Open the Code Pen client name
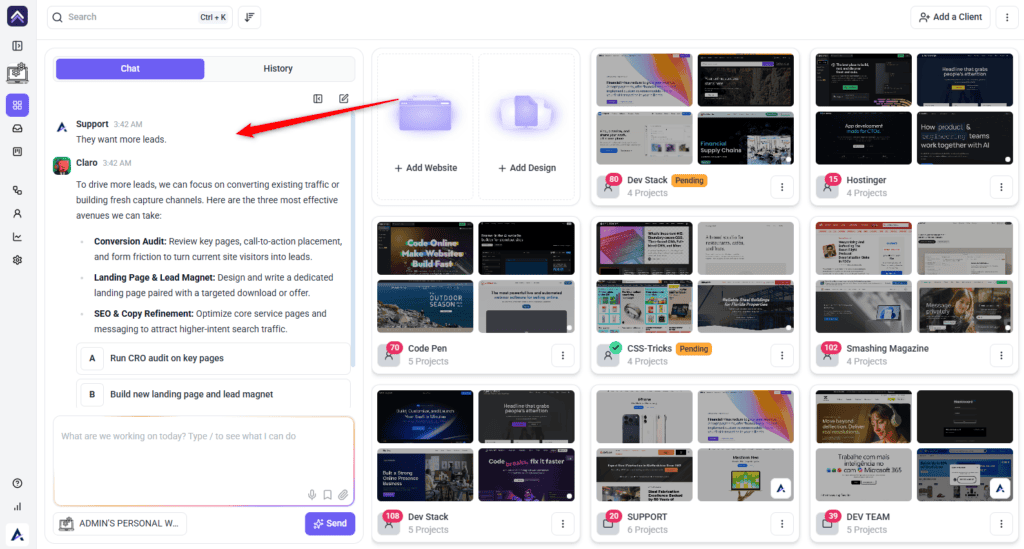The image size is (1024, 549). coord(428,349)
